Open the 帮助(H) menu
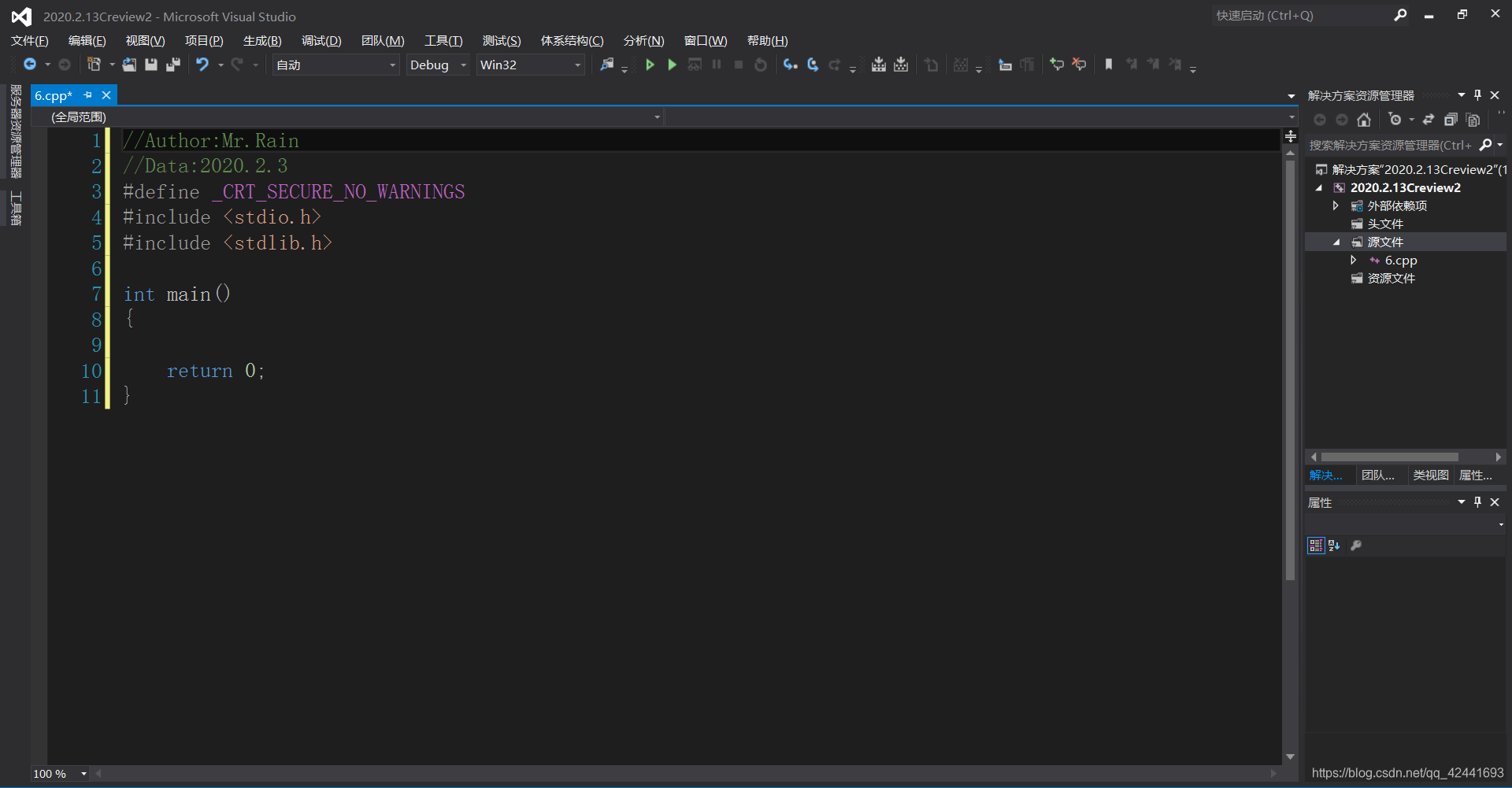This screenshot has height=788, width=1512. point(767,41)
